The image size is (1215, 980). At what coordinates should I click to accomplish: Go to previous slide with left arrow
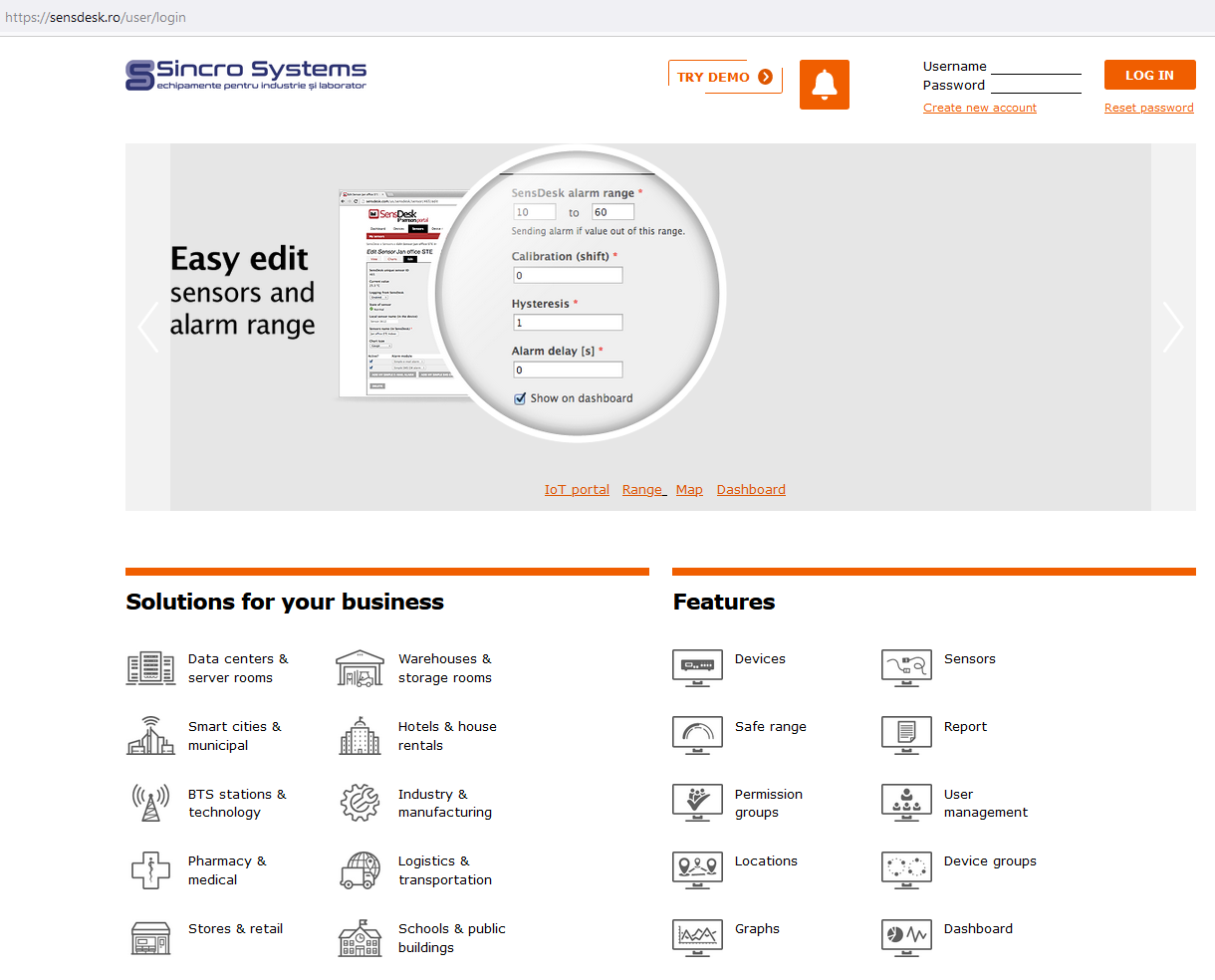point(148,327)
